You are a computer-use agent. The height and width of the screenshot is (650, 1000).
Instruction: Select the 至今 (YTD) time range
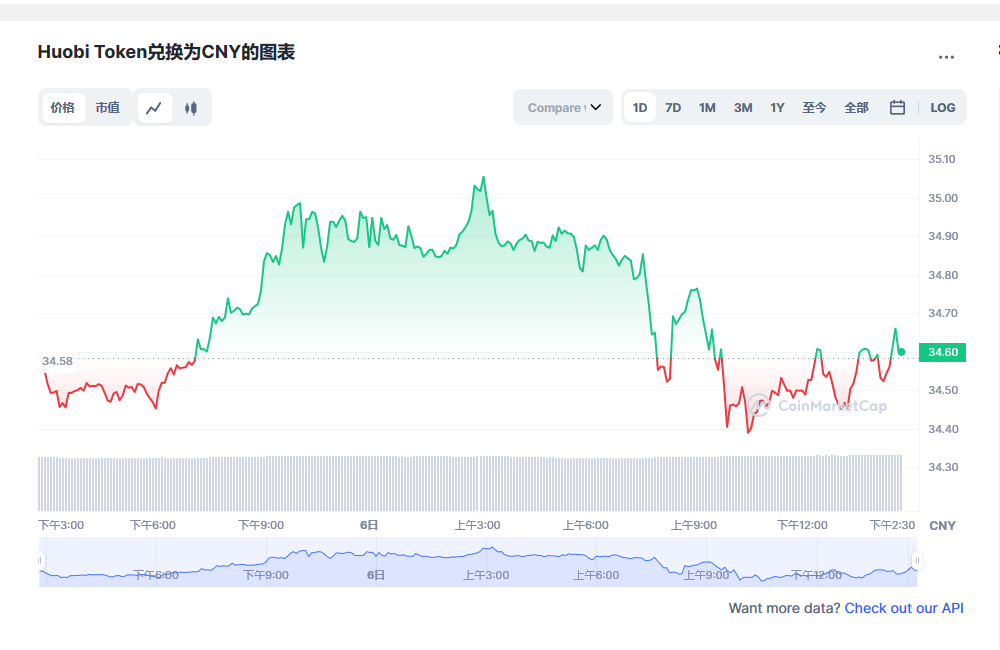point(814,108)
